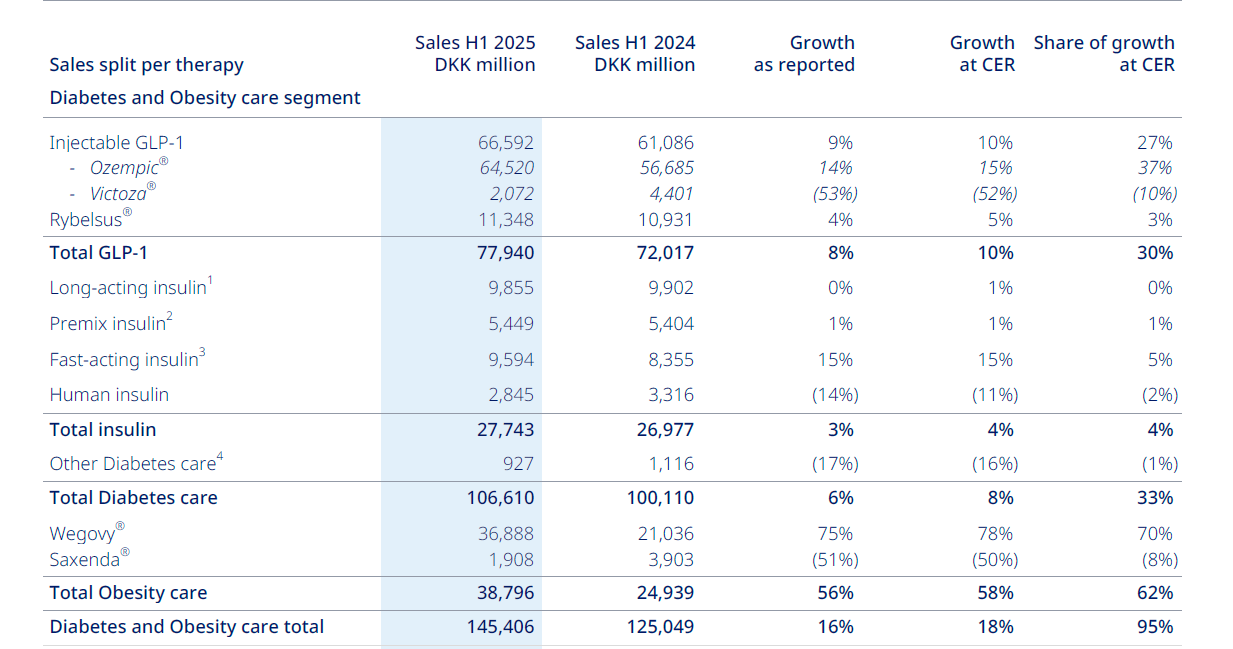
Task: Click the Other Diabetes care value 927
Action: tap(519, 464)
